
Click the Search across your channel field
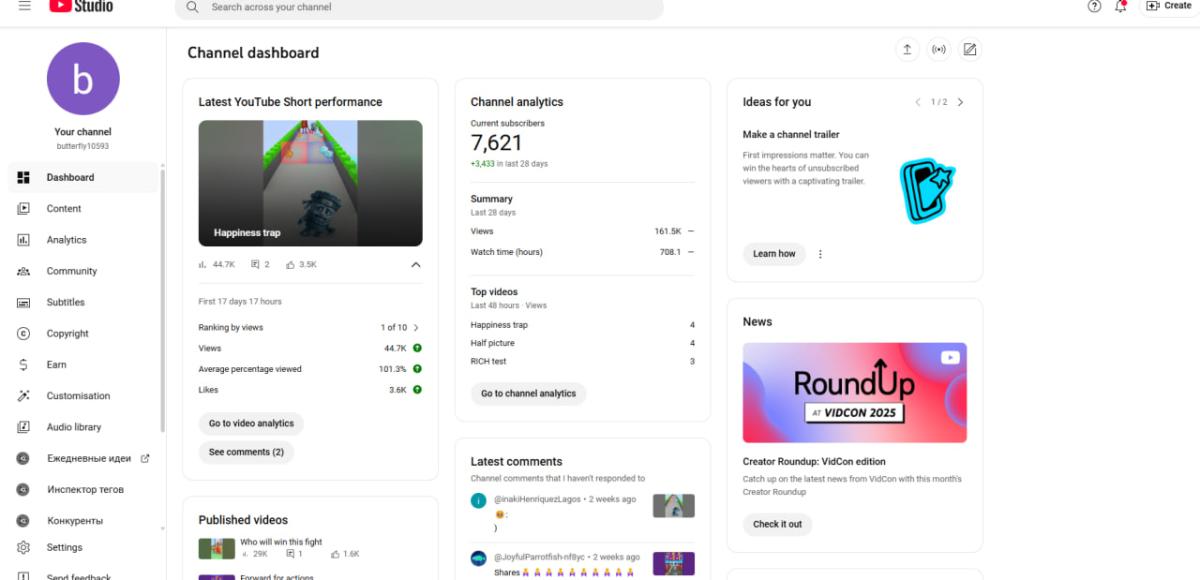[419, 7]
